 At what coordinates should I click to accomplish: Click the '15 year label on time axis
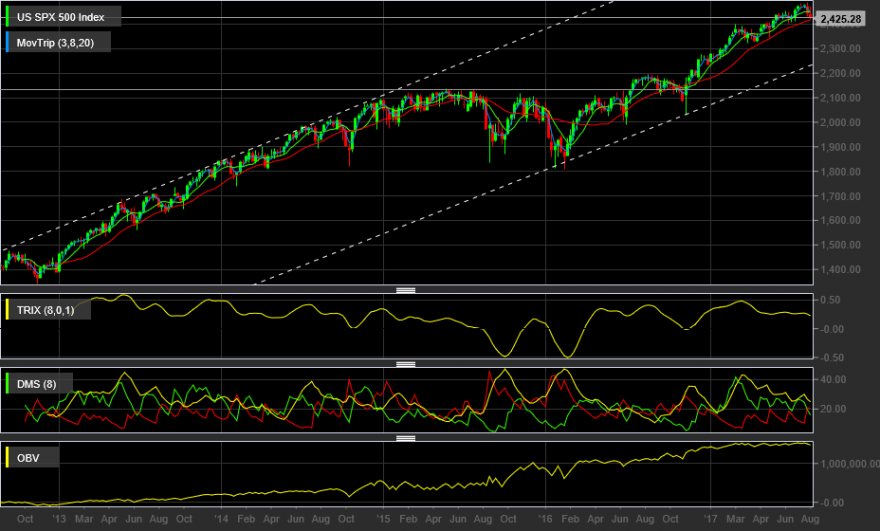383,519
